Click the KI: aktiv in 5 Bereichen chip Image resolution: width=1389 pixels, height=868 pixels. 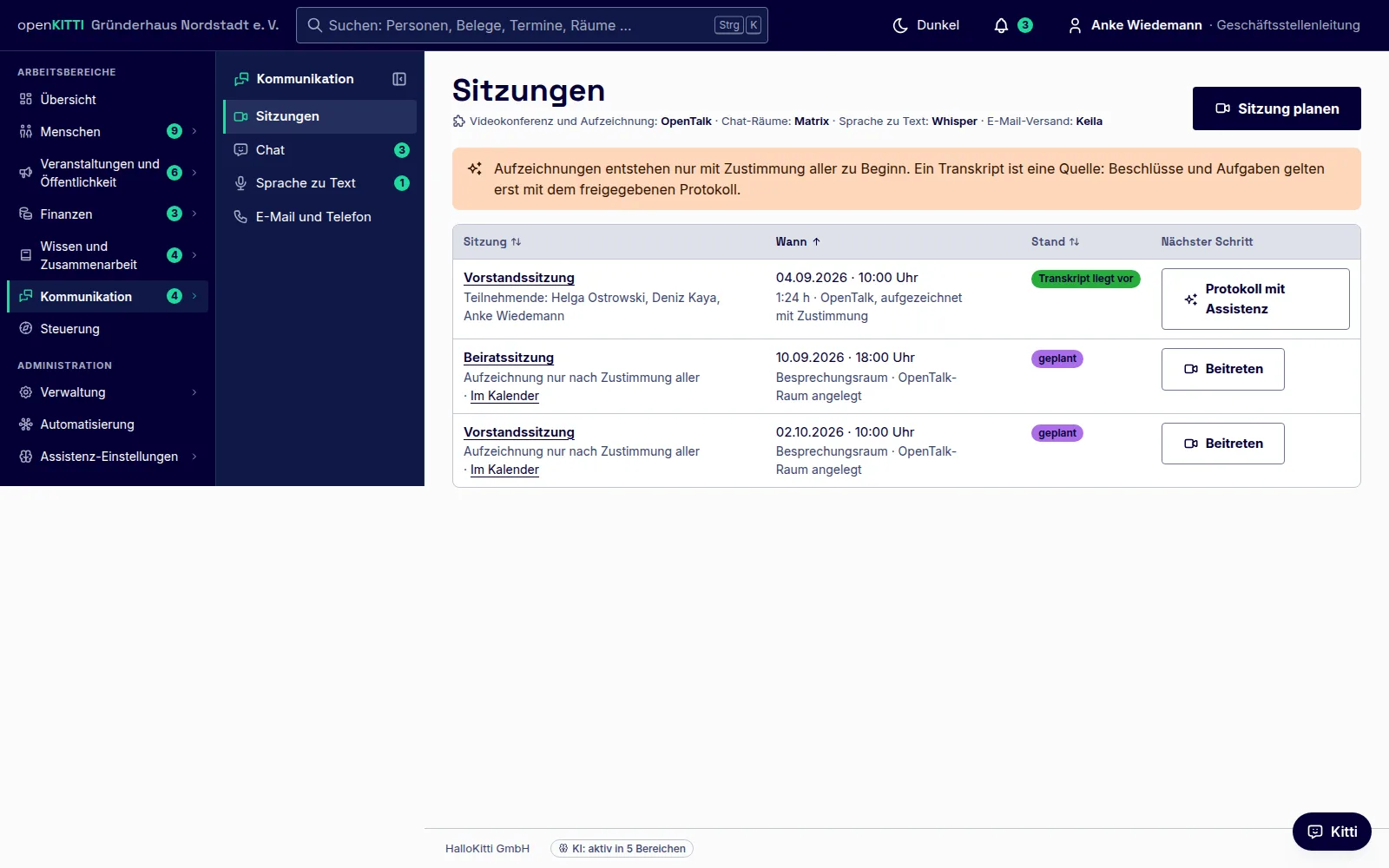click(622, 849)
